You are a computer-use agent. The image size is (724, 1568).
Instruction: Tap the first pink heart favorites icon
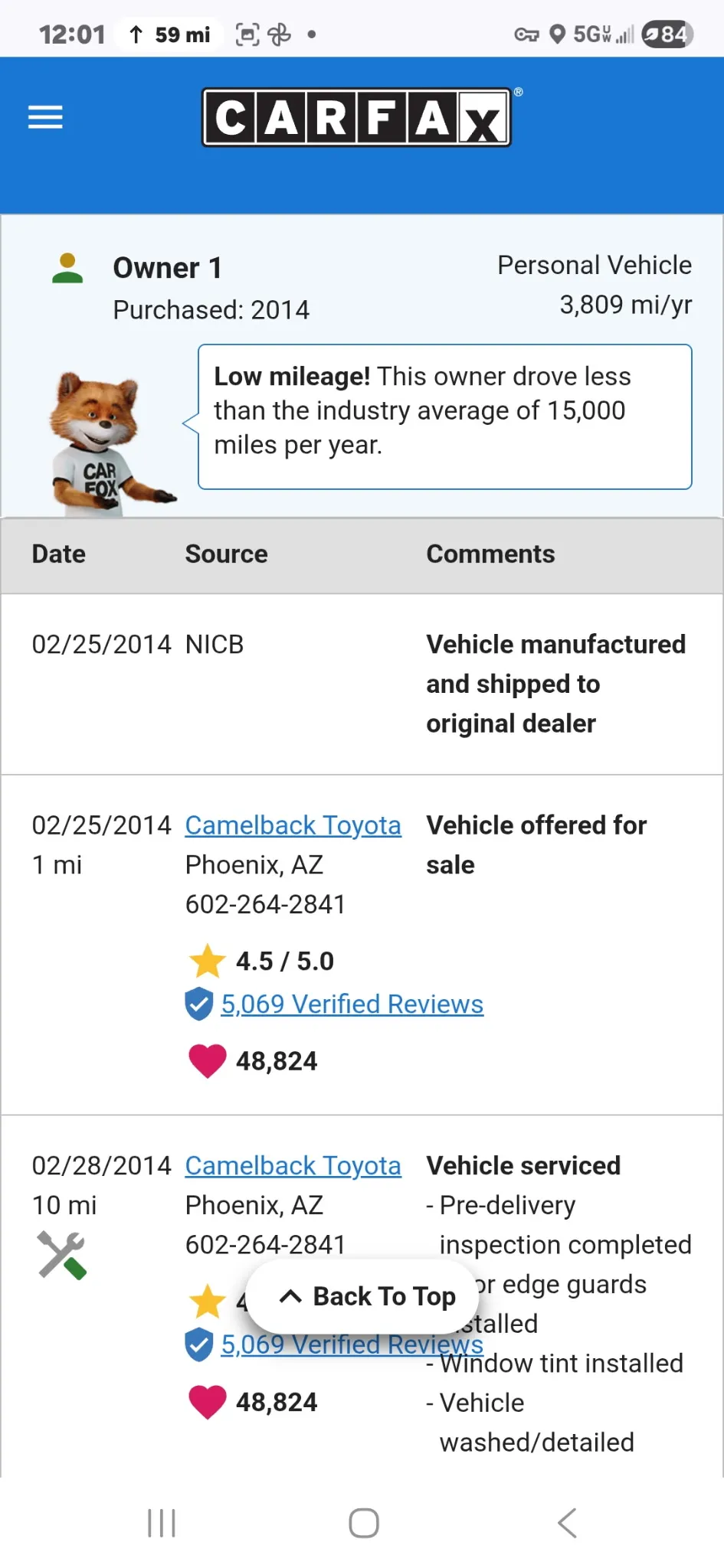[x=207, y=1061]
